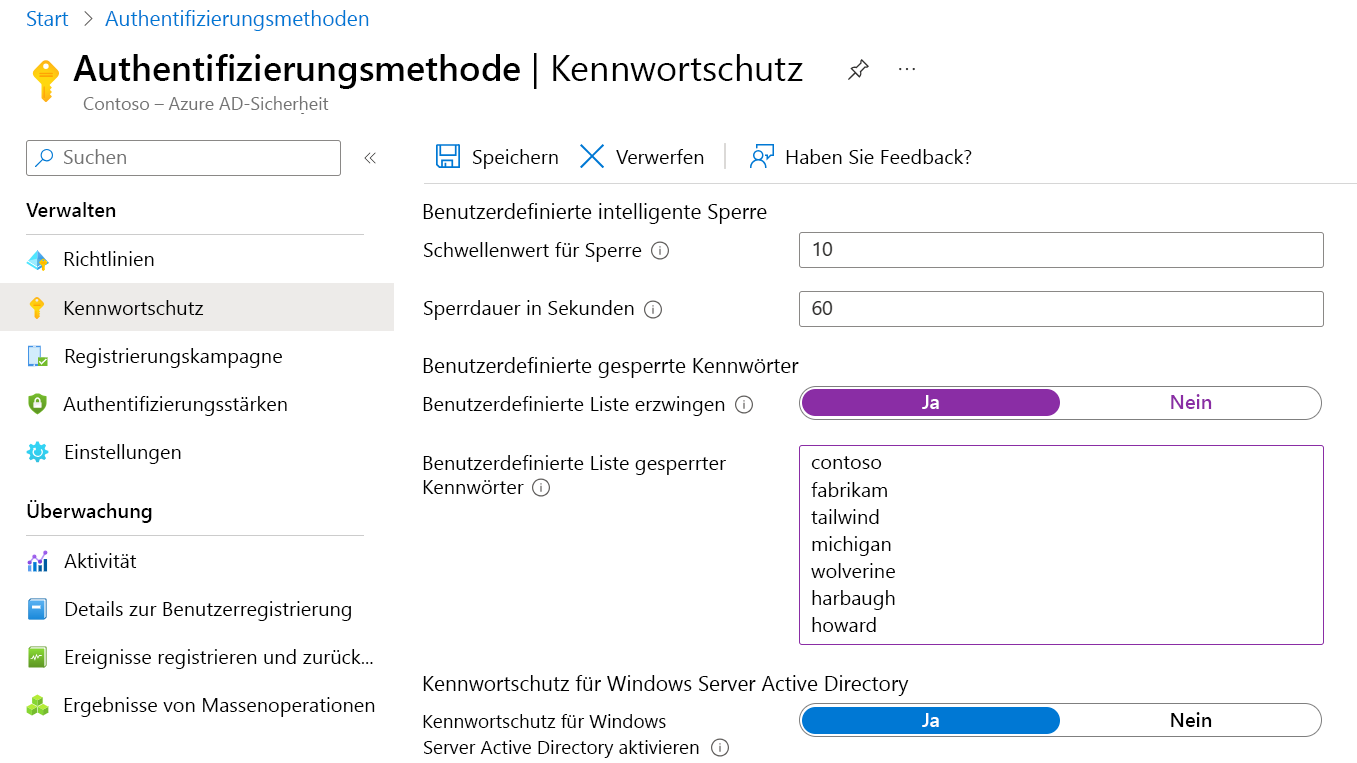Image resolution: width=1357 pixels, height=763 pixels.
Task: Click 'fabrikam' in banned password list
Action: (849, 490)
